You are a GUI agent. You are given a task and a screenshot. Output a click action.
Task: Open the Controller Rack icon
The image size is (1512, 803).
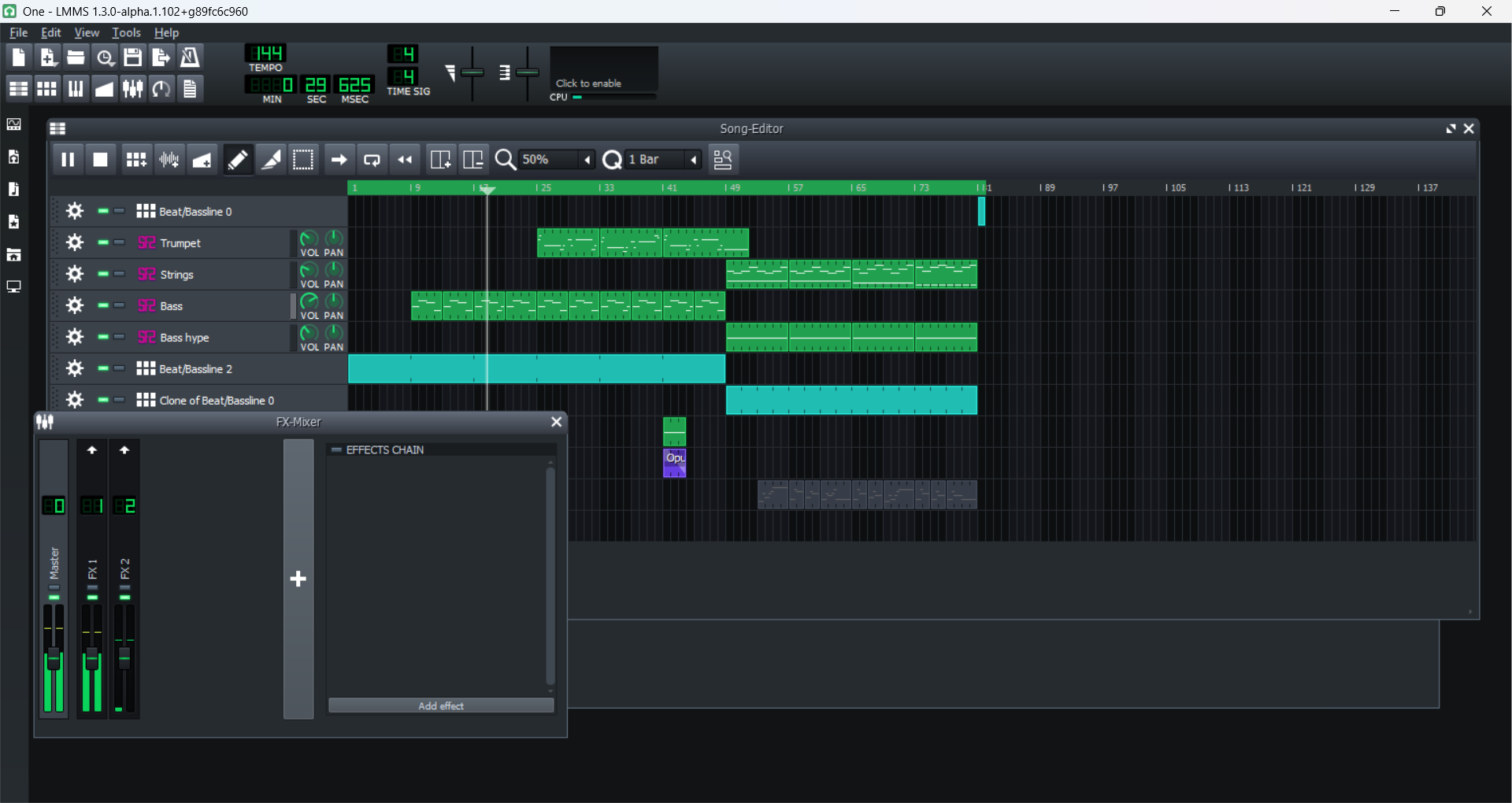coord(161,88)
